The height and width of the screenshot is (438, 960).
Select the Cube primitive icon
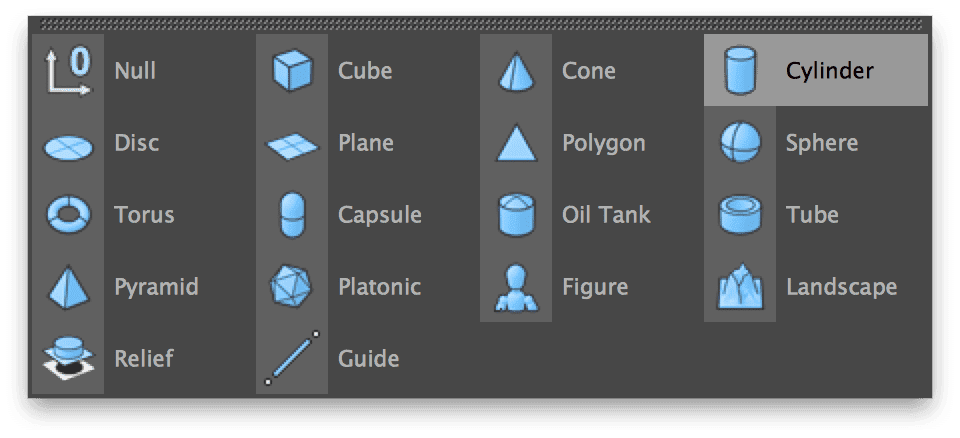(292, 71)
